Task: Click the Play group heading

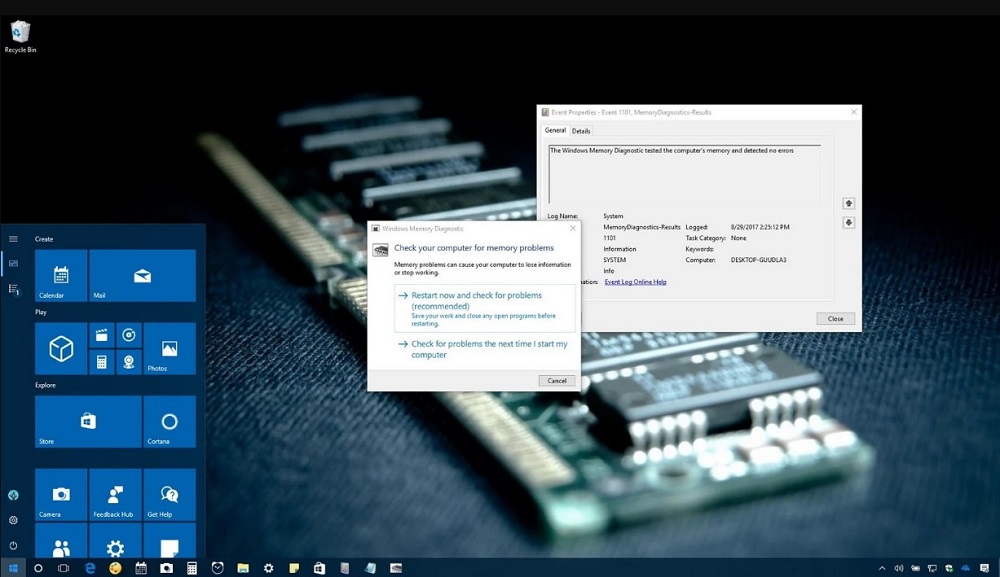Action: click(x=41, y=312)
